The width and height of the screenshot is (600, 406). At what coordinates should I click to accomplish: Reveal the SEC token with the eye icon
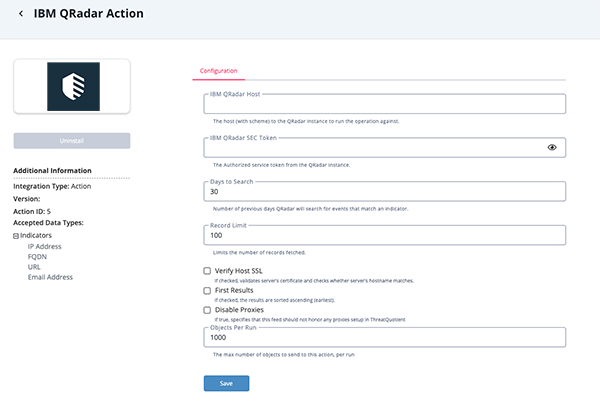pos(552,147)
